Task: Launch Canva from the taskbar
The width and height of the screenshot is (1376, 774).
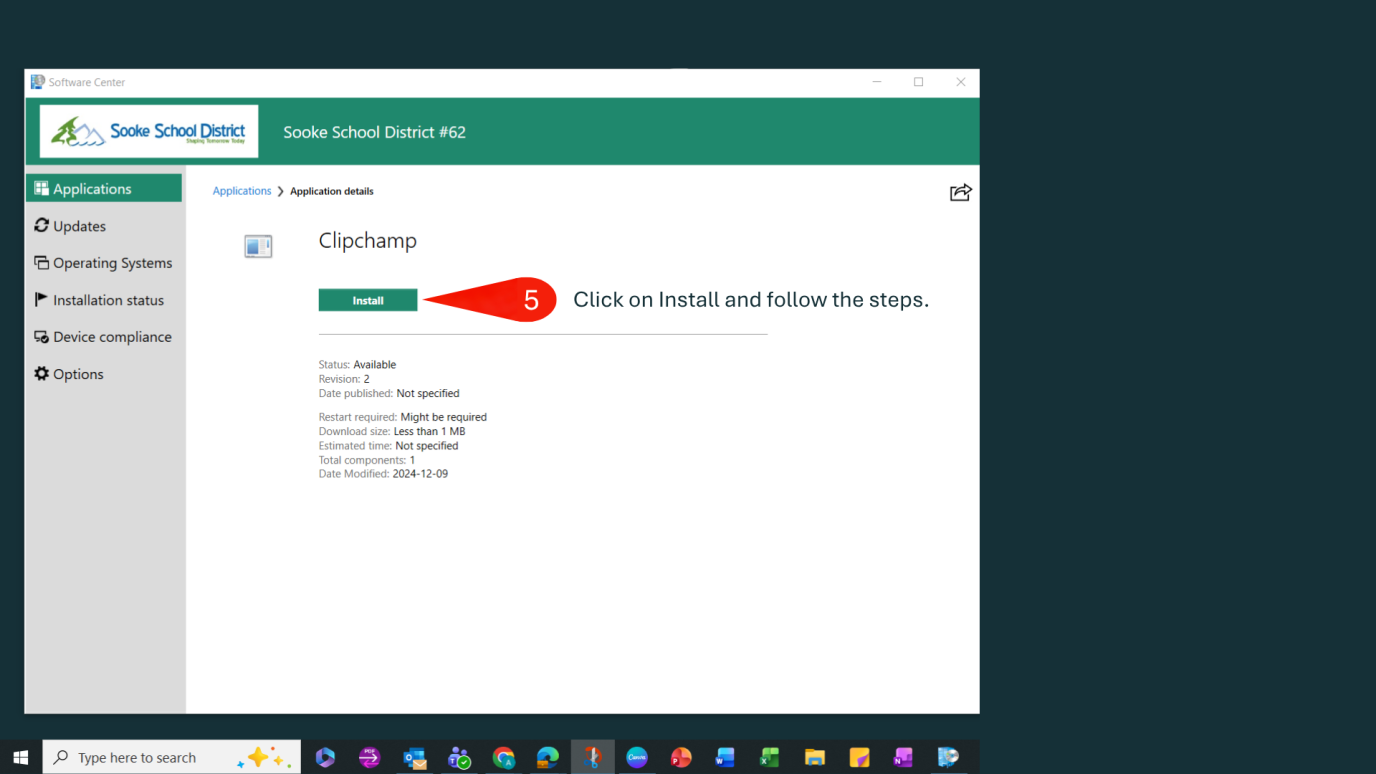Action: (637, 757)
